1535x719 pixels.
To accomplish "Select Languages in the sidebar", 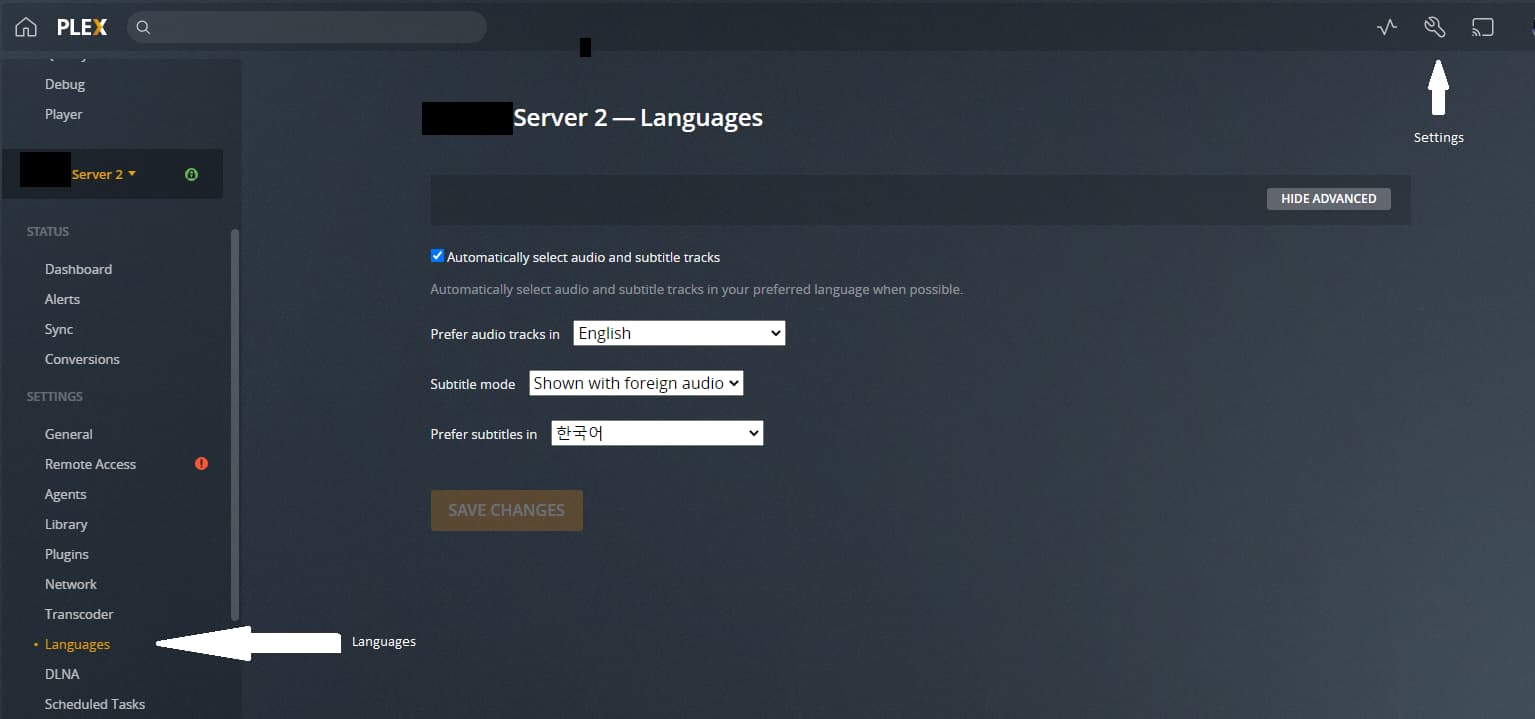I will click(77, 644).
